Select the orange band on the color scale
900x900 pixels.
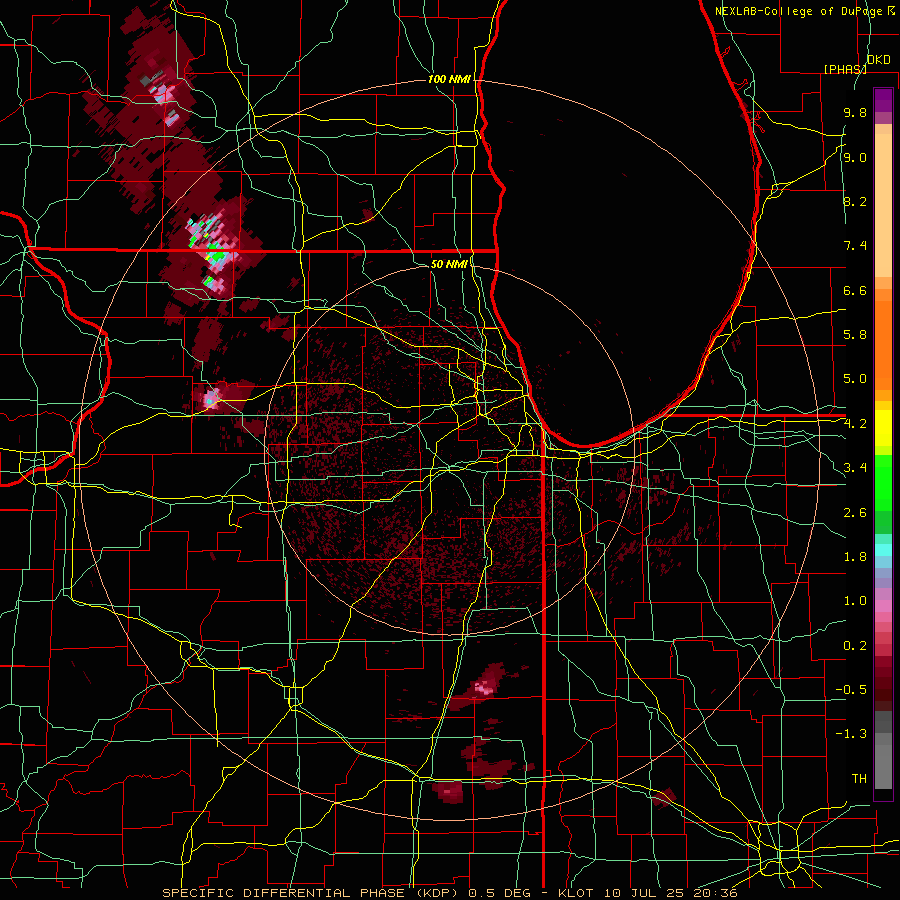883,345
